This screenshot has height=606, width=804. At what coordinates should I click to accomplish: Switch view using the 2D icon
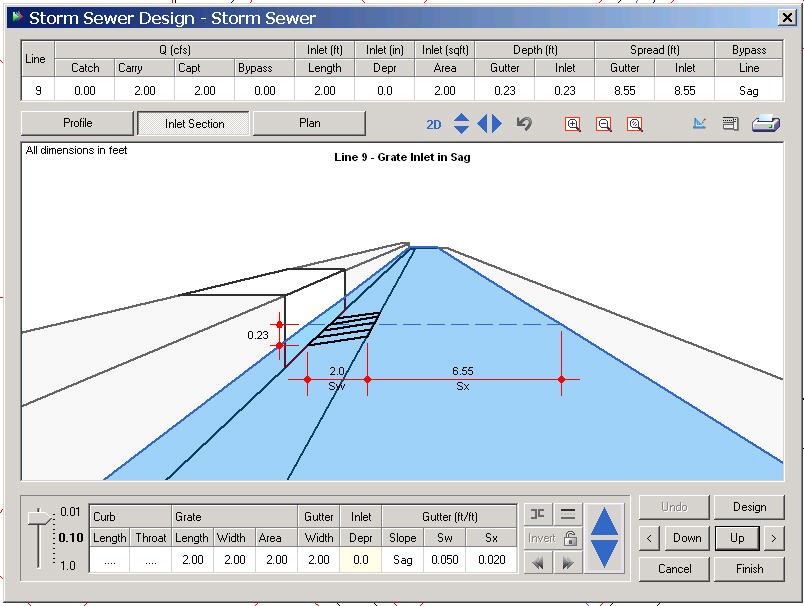tap(433, 124)
